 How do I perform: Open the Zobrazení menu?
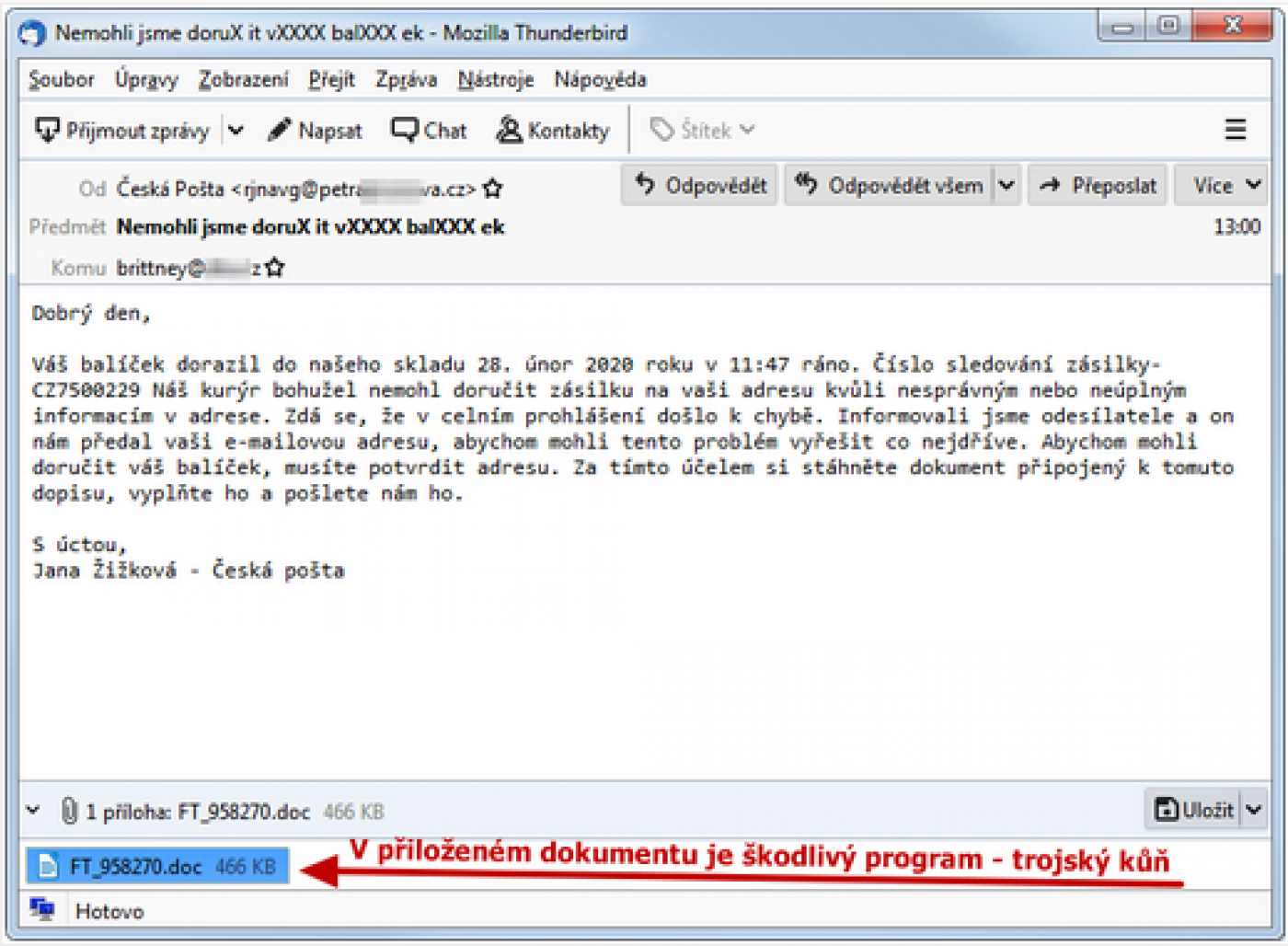click(x=244, y=79)
